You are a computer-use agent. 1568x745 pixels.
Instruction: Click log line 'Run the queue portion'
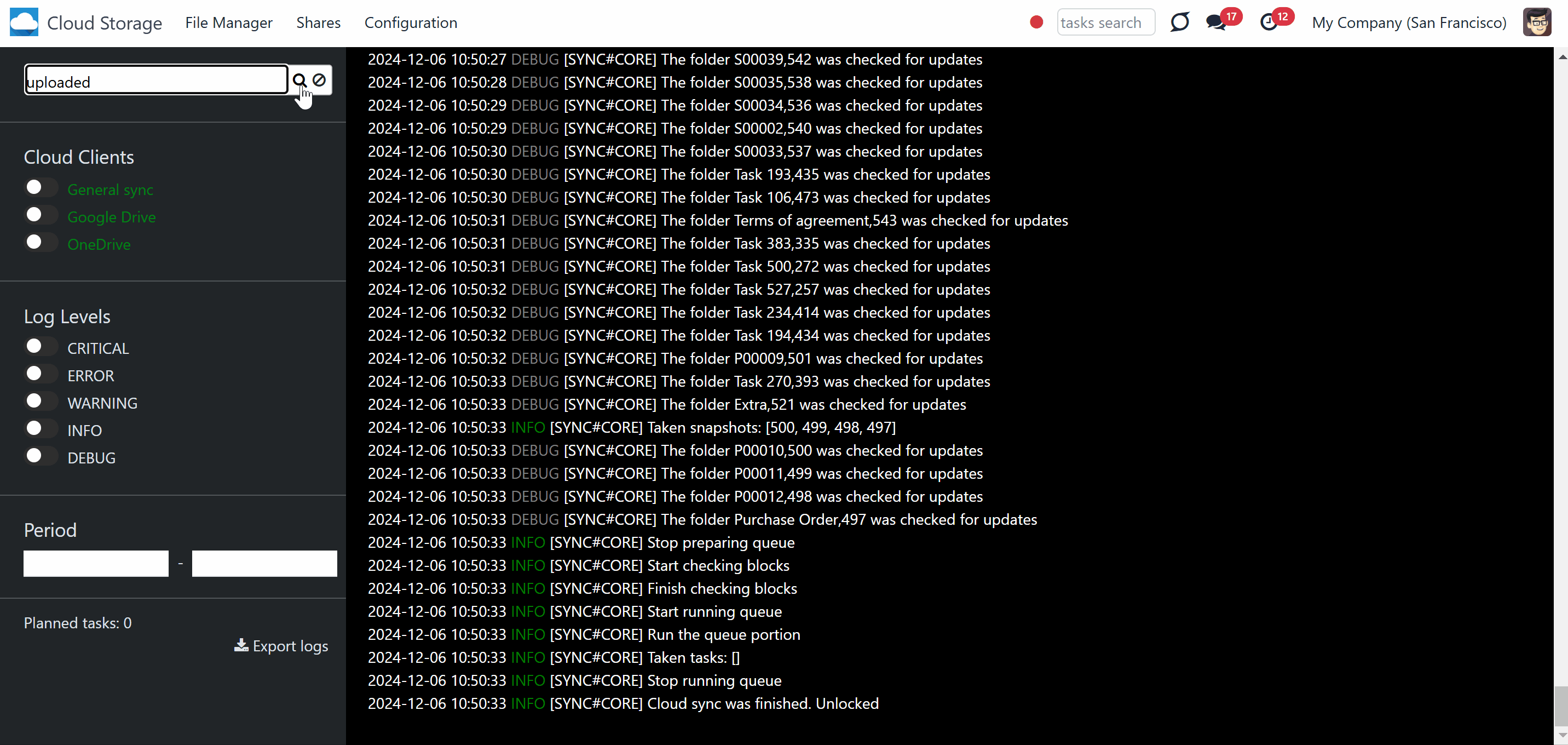[x=584, y=635]
